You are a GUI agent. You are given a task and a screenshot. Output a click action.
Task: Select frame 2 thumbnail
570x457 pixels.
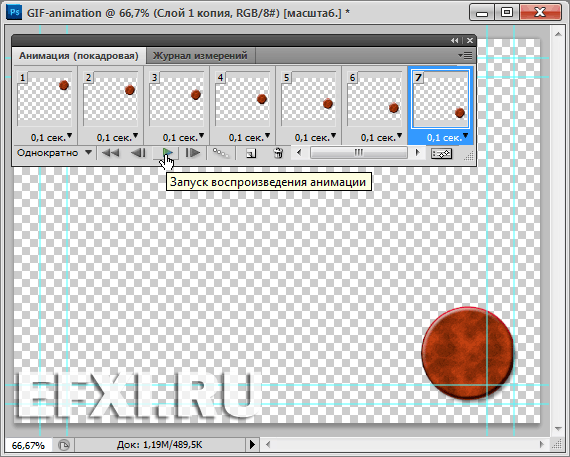coord(111,99)
